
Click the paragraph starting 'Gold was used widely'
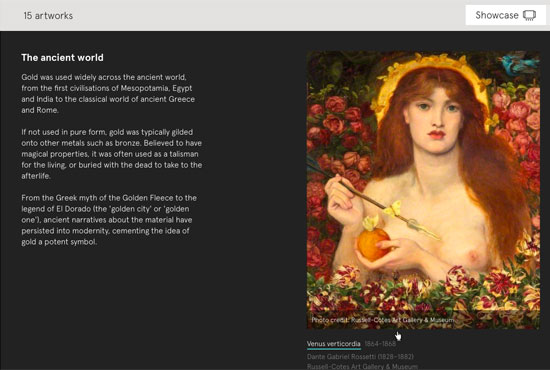[x=108, y=94]
